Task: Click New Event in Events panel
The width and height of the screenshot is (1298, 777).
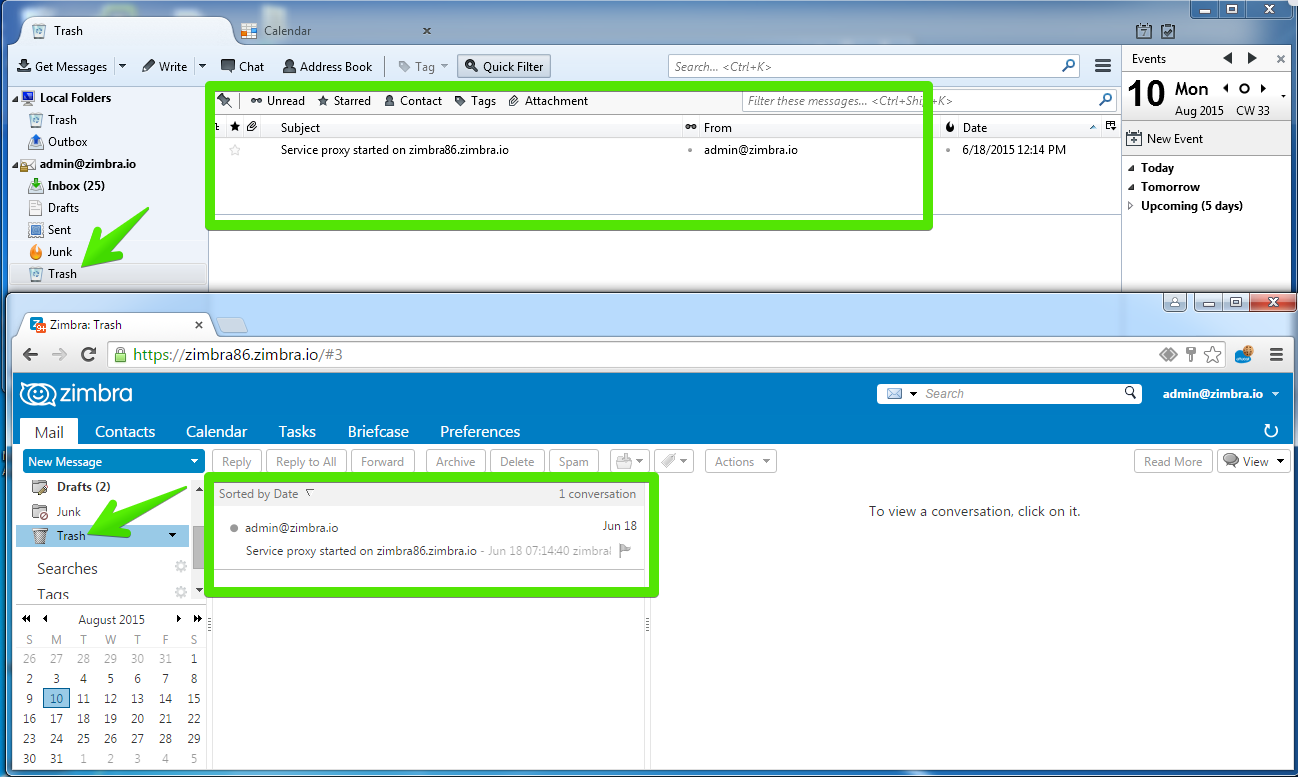Action: pyautogui.click(x=1165, y=139)
